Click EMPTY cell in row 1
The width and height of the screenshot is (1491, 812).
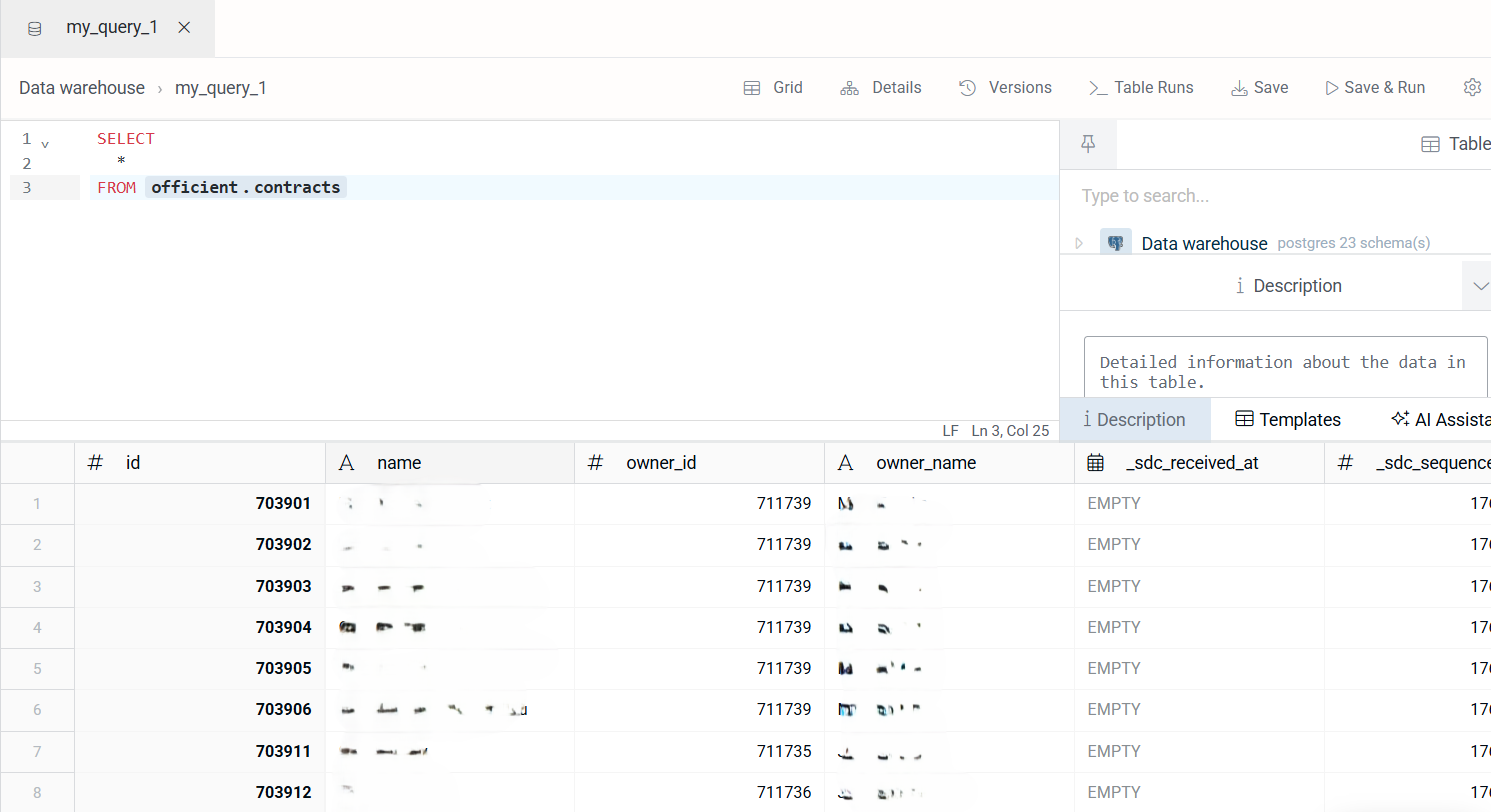click(x=1199, y=504)
